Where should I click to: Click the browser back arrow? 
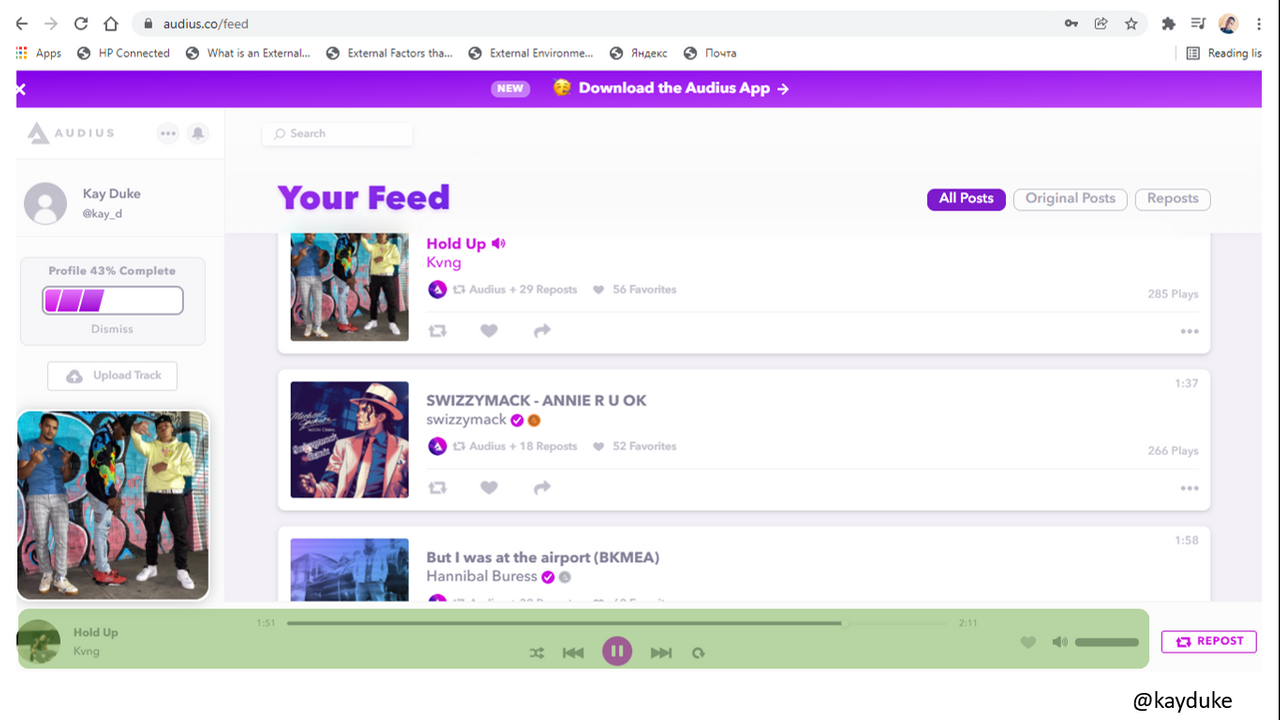click(x=22, y=23)
